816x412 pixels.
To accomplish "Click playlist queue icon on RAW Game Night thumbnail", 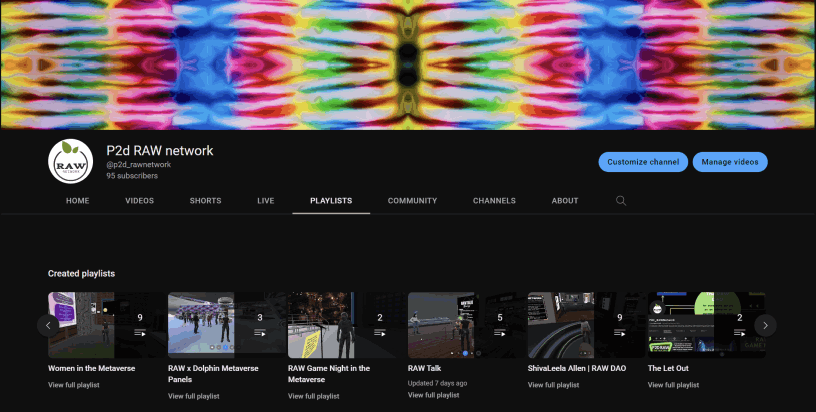I will [380, 333].
